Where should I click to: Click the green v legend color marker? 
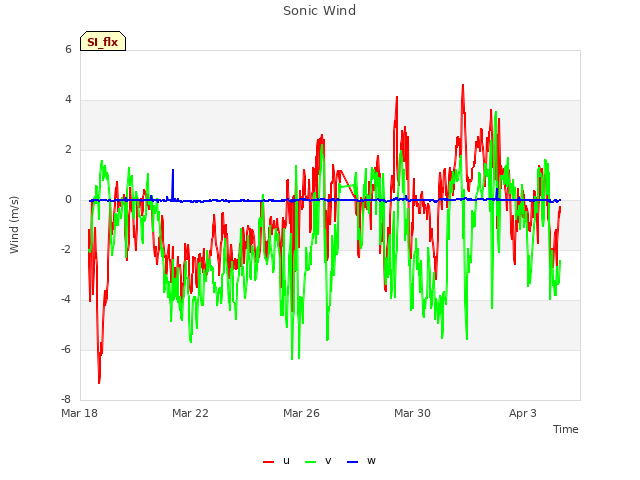click(x=310, y=462)
